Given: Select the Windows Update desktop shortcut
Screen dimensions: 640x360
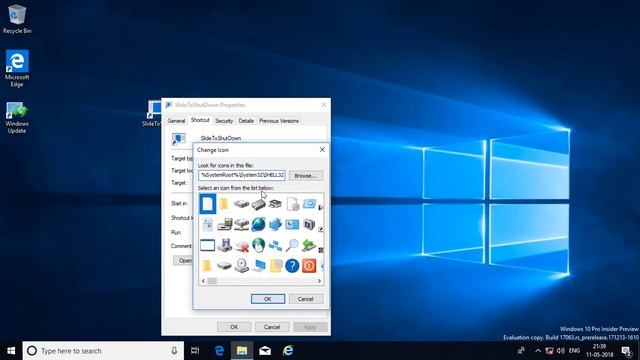Looking at the screenshot, I should pyautogui.click(x=17, y=118).
